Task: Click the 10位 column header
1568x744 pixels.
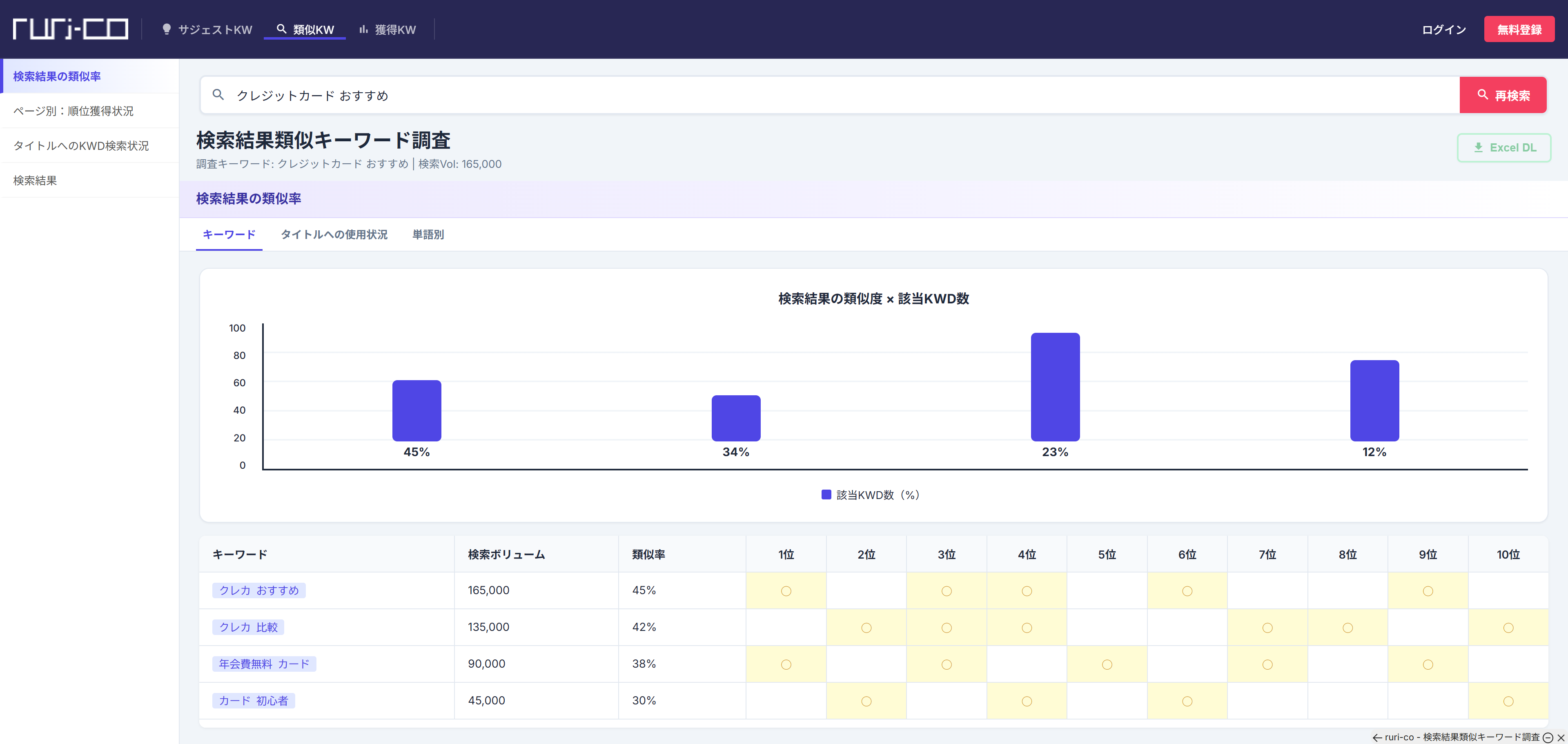Action: coord(1508,554)
